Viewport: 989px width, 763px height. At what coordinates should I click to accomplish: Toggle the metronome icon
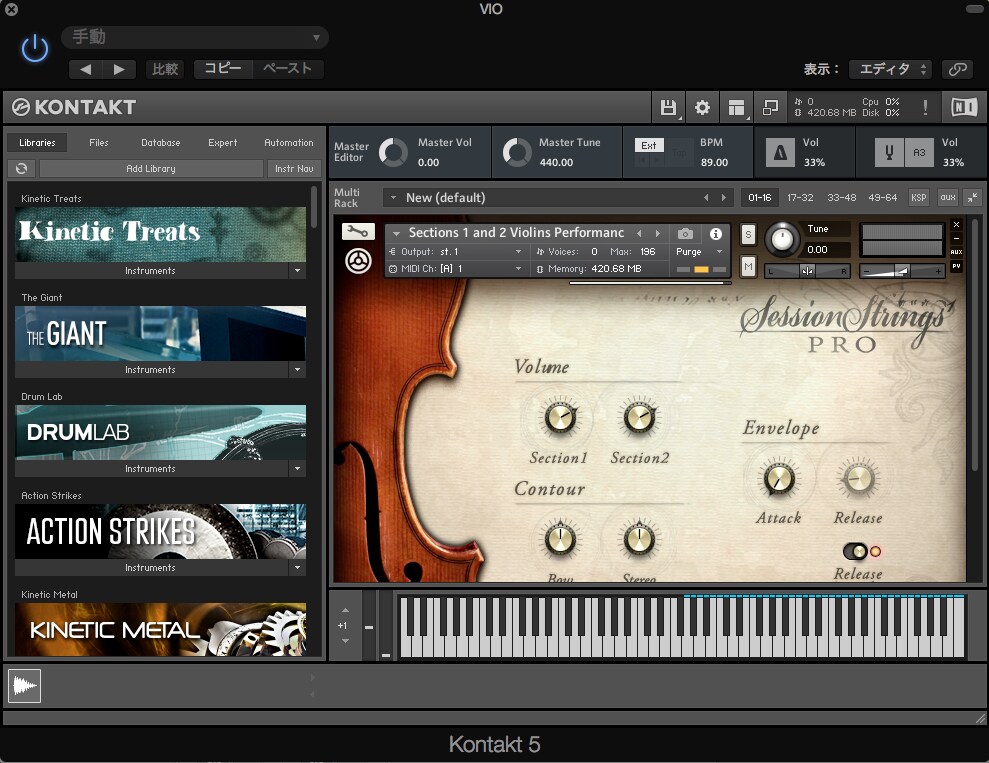780,152
